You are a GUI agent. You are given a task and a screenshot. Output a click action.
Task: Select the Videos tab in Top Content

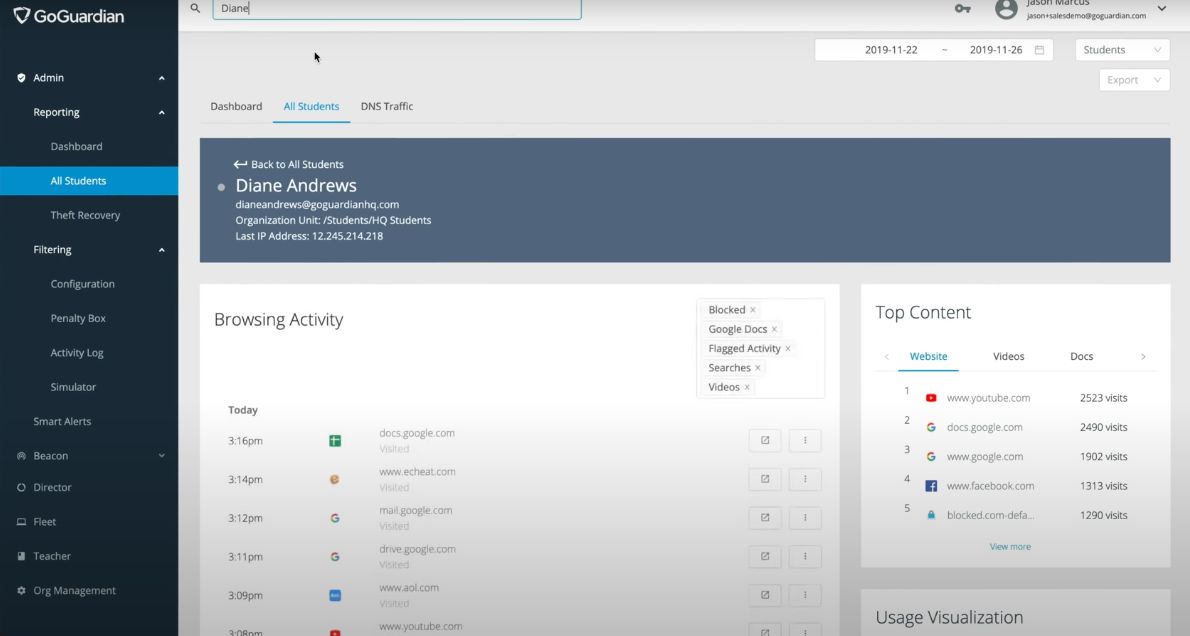[x=1009, y=356]
